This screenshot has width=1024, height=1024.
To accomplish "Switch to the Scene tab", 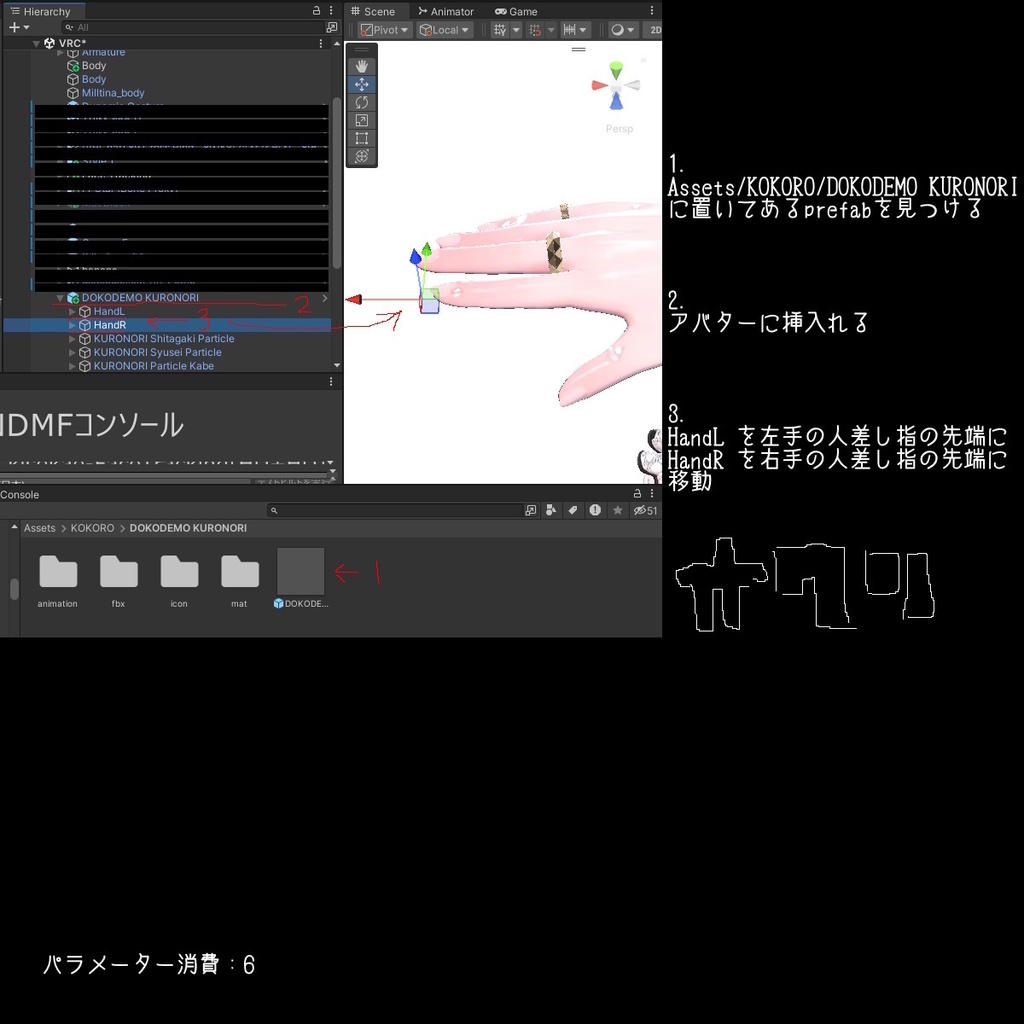I will pos(373,11).
